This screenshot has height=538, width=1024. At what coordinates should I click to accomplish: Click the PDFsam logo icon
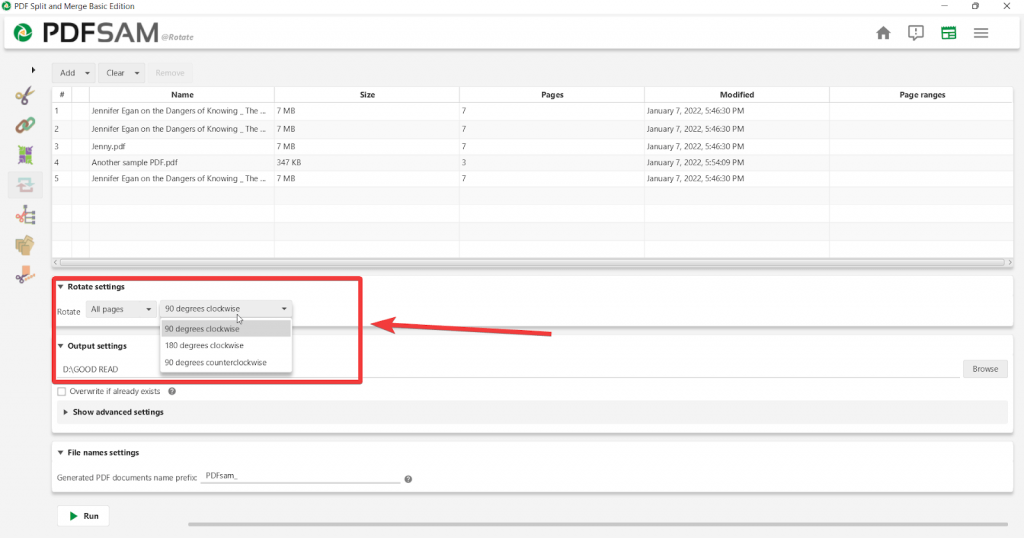tap(23, 33)
